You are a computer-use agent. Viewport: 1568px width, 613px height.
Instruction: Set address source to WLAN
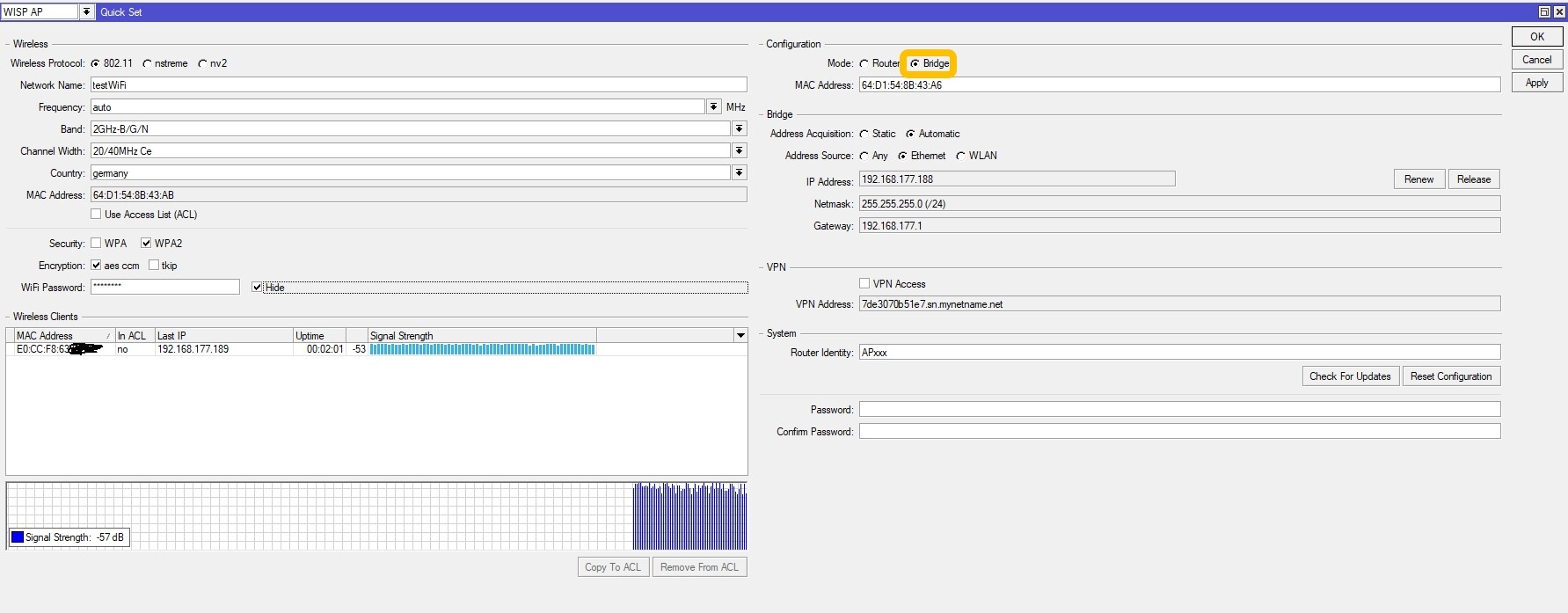pos(960,156)
